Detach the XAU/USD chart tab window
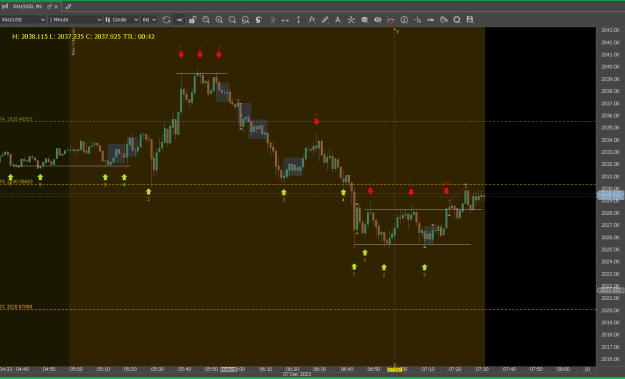 [49, 6]
